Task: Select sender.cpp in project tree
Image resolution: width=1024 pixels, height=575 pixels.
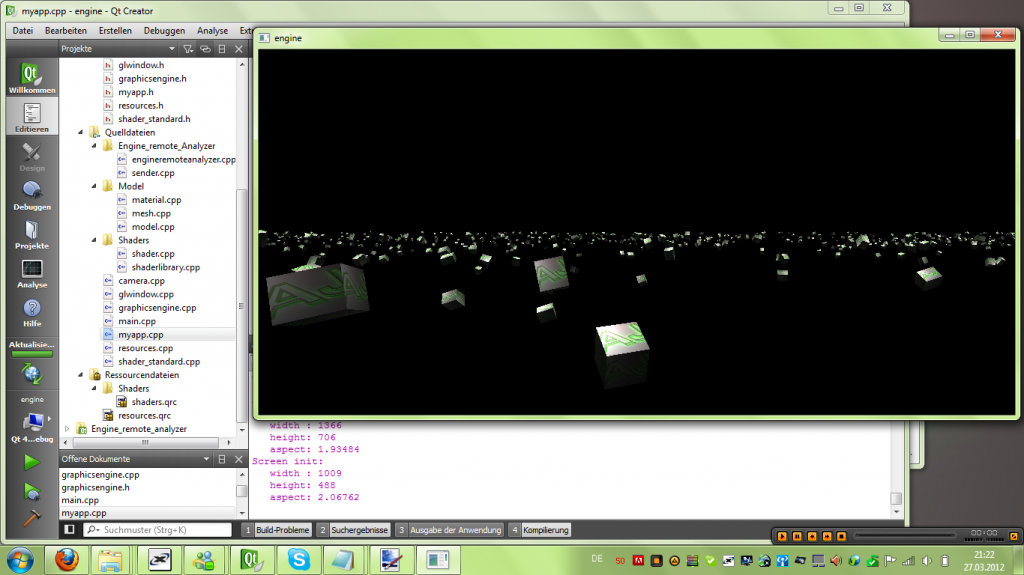Action: [x=153, y=173]
